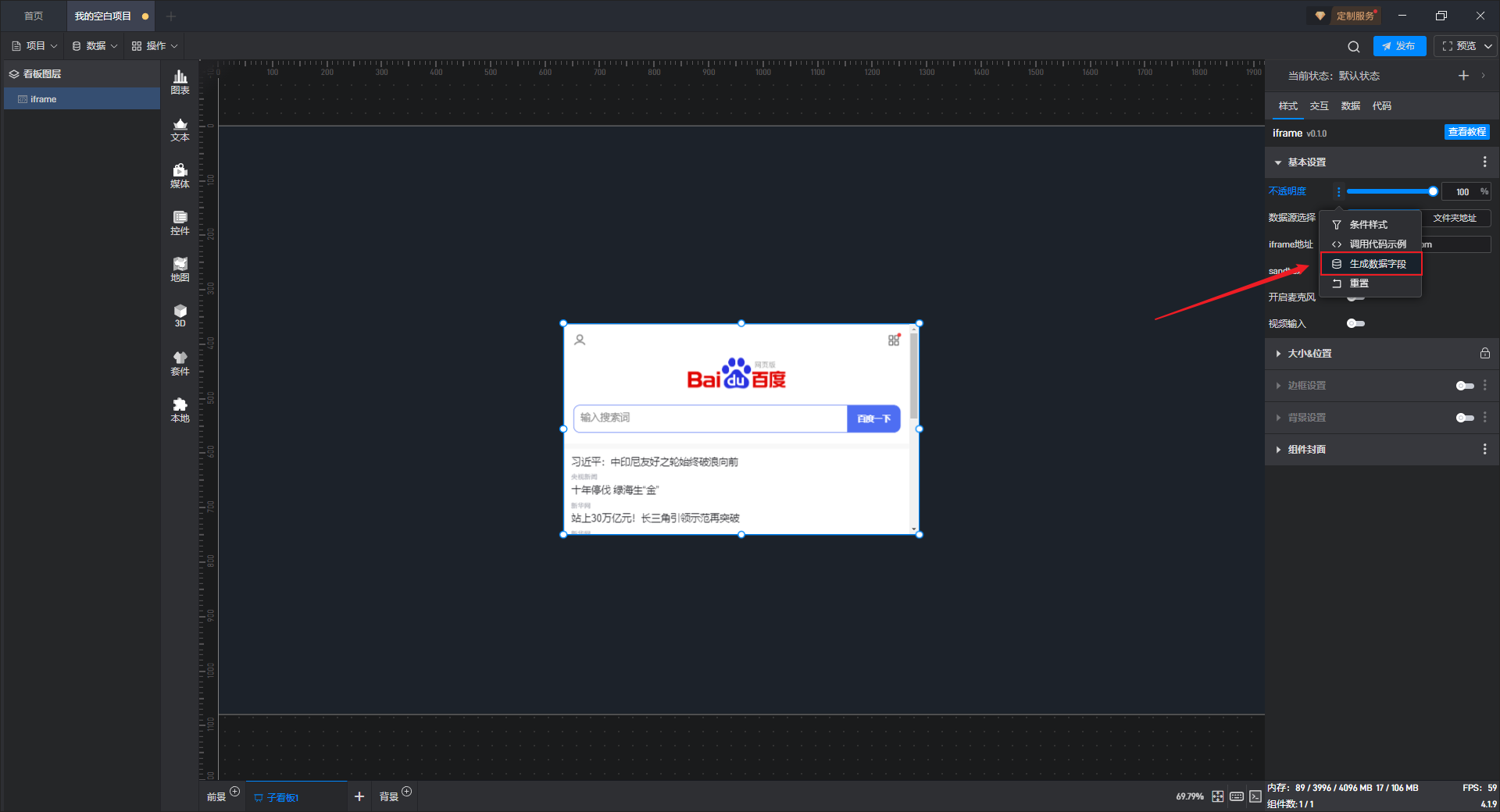Expand the 大小&位置 section
Screen dimensions: 1500x812
pos(1278,354)
